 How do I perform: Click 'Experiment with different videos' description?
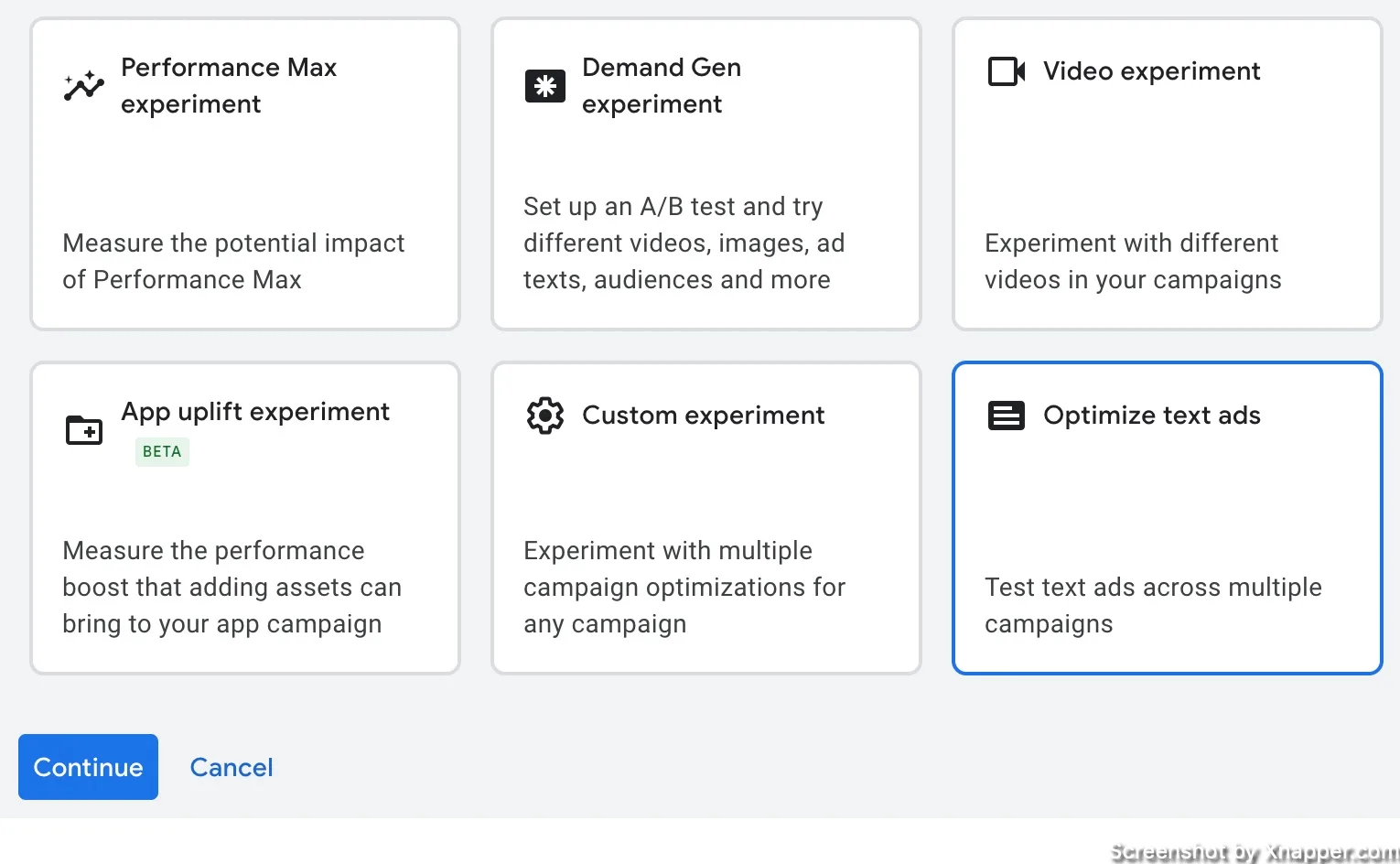1133,261
